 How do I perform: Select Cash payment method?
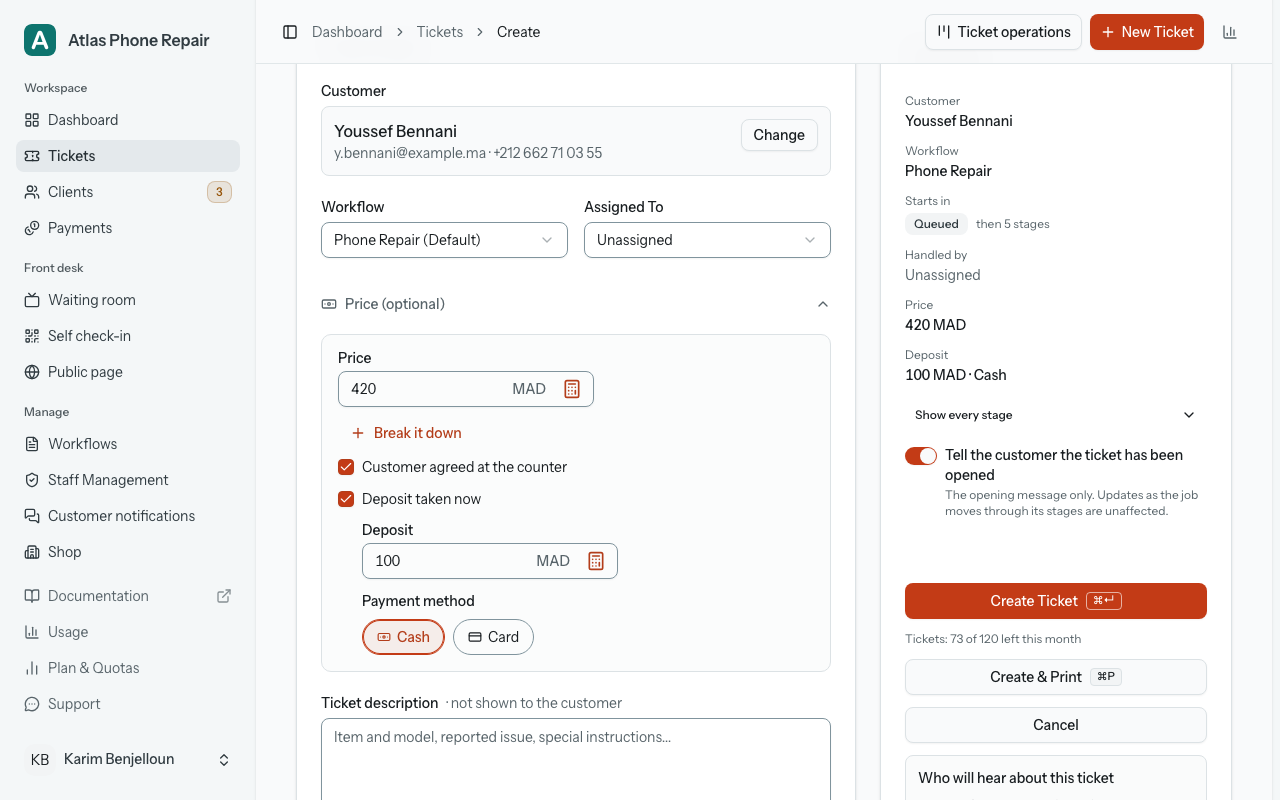(403, 637)
